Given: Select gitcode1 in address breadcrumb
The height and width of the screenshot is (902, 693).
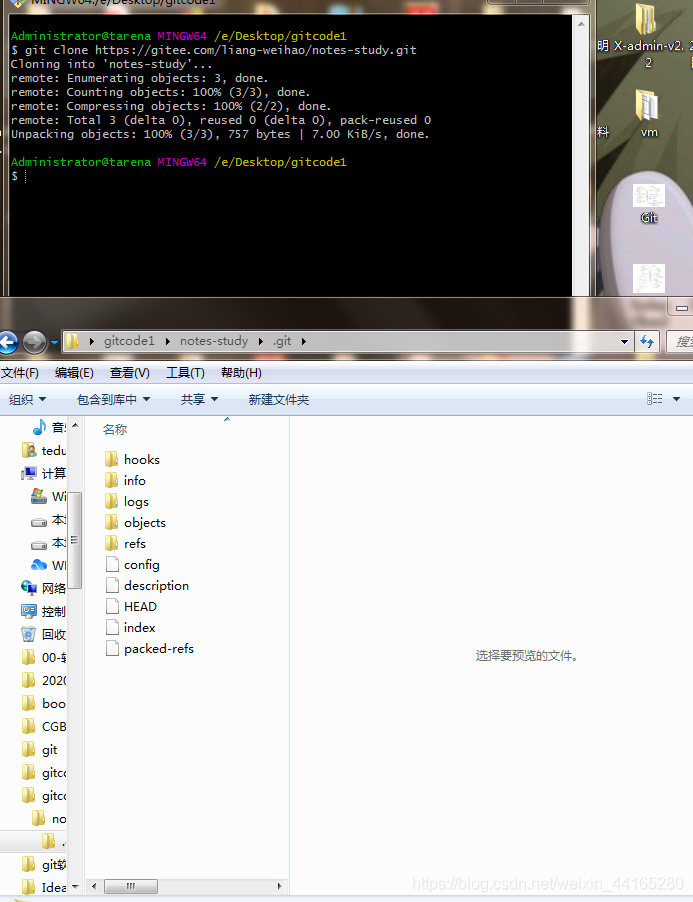Looking at the screenshot, I should pyautogui.click(x=129, y=341).
